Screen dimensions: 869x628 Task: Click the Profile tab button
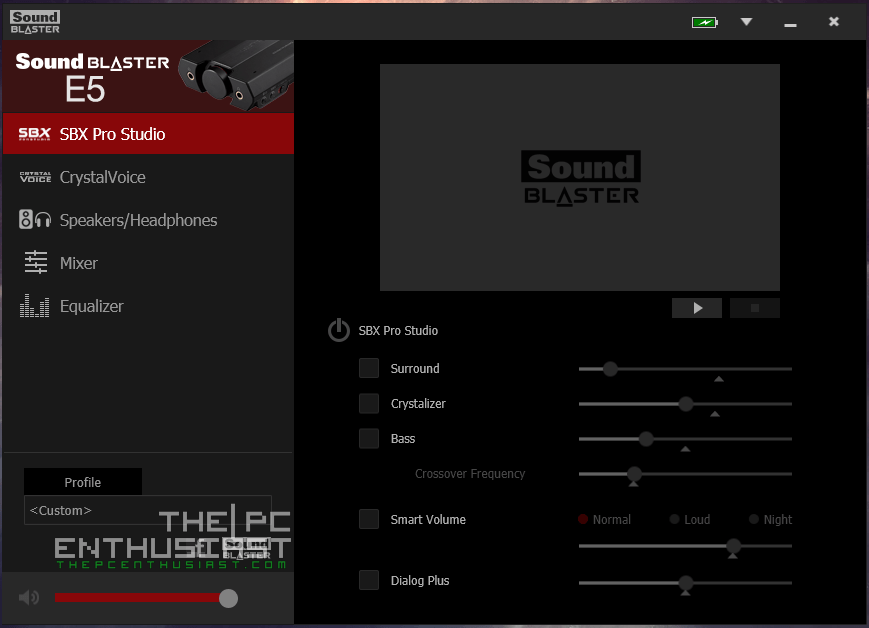83,482
